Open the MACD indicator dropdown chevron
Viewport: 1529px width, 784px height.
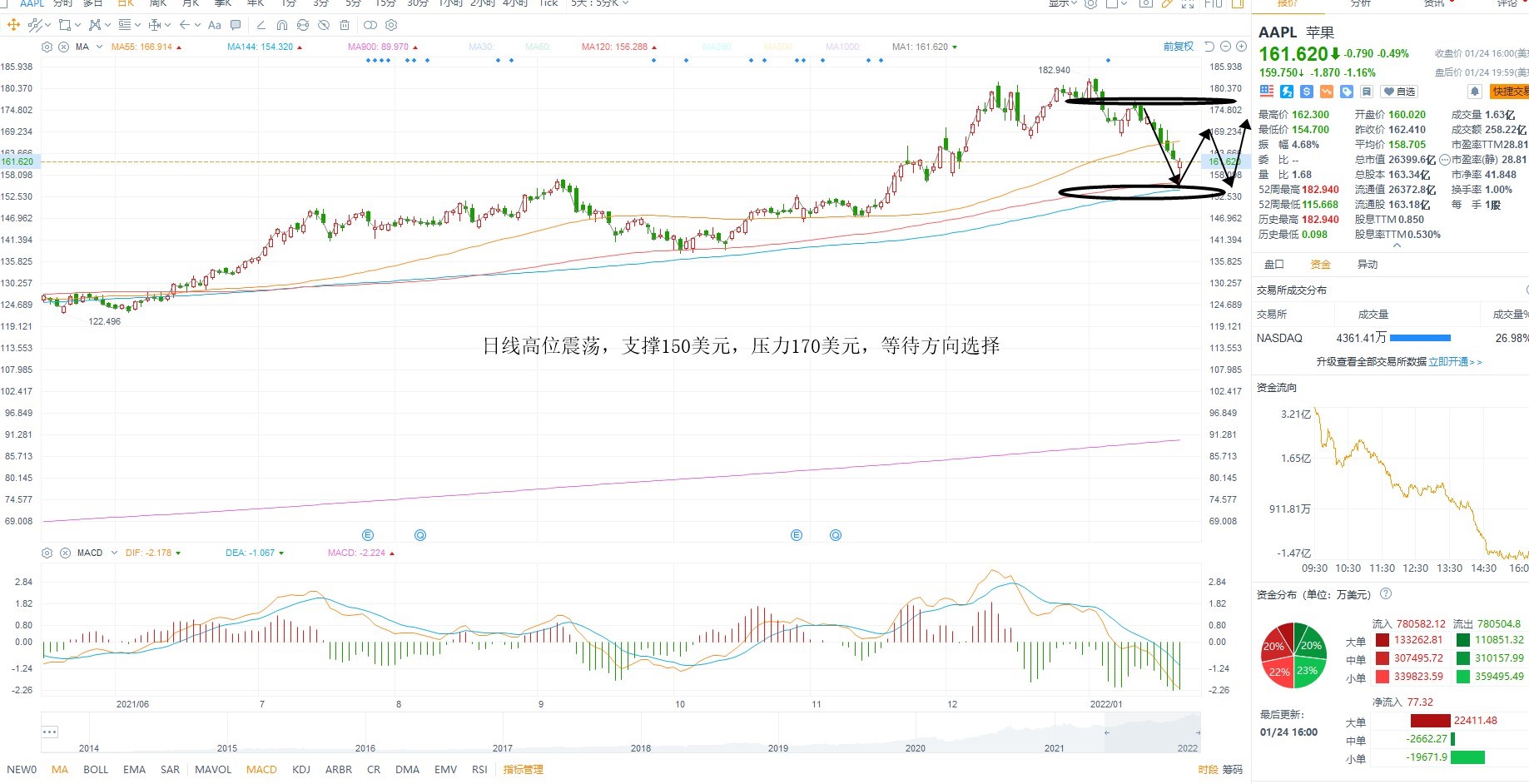click(113, 553)
